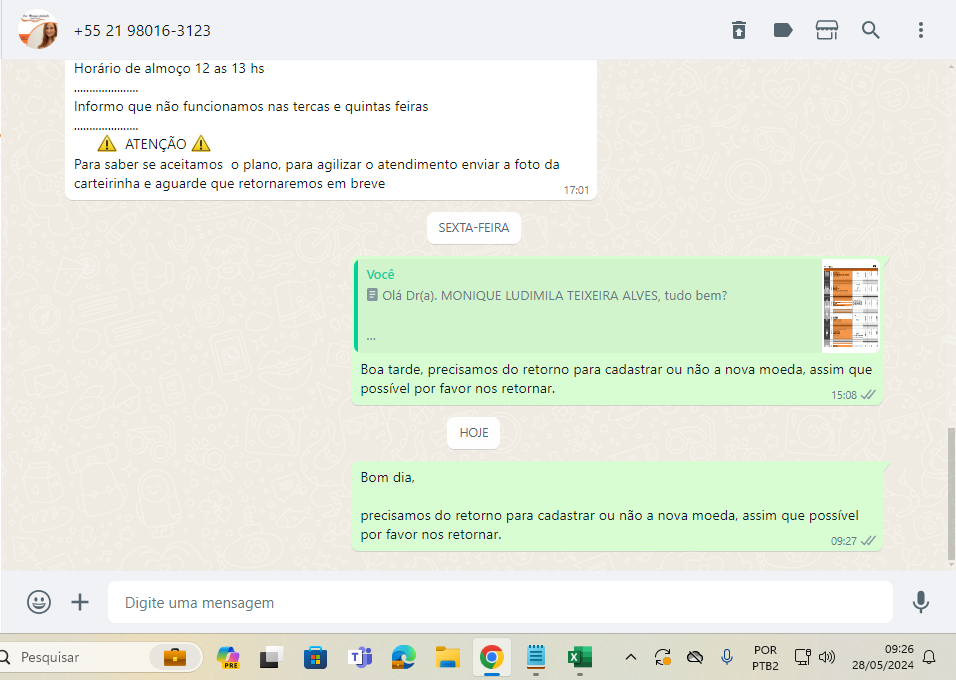Search within this conversation

coord(871,30)
